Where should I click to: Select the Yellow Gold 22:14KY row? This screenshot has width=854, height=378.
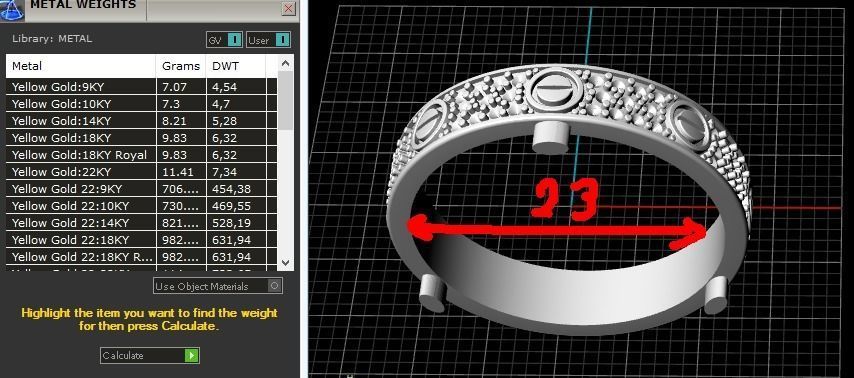coord(141,223)
